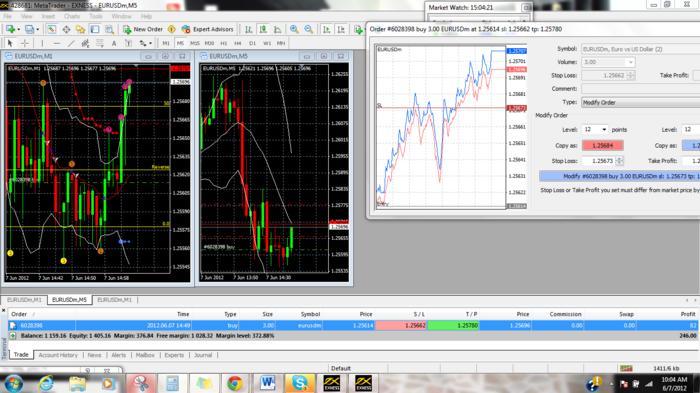Select the M5 timeframe button

(180, 43)
